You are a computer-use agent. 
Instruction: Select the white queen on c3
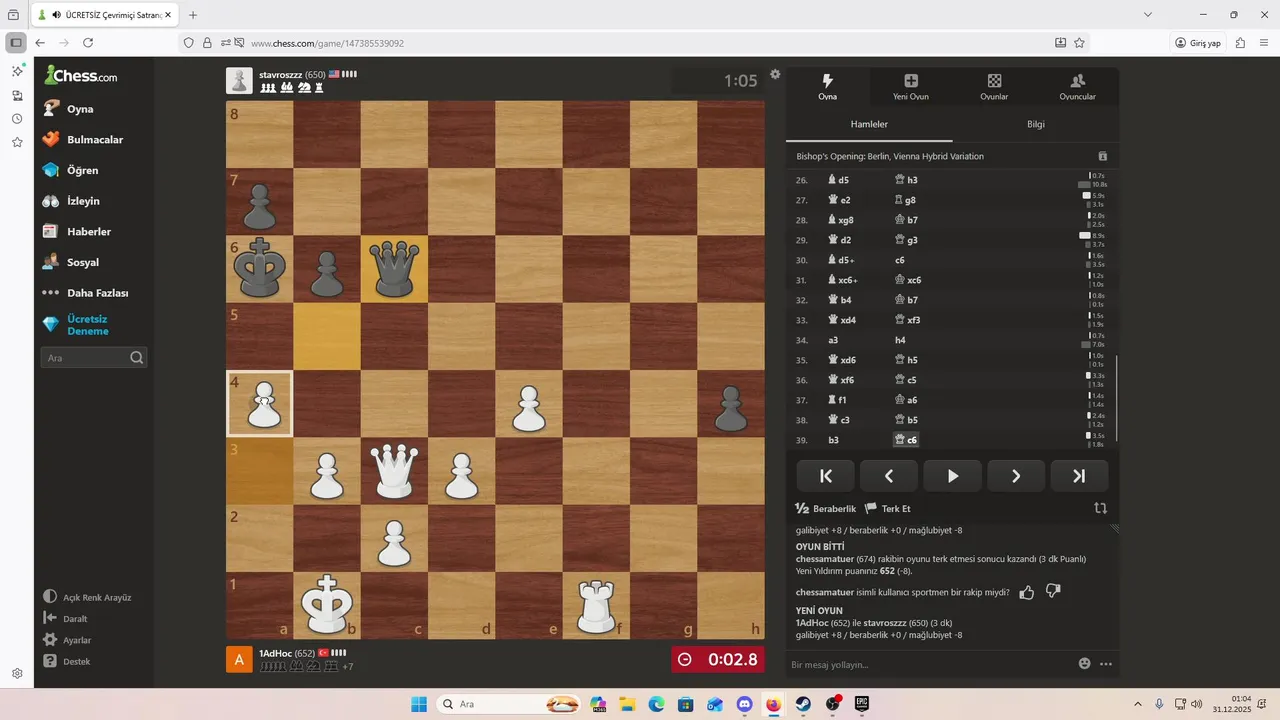tap(394, 471)
